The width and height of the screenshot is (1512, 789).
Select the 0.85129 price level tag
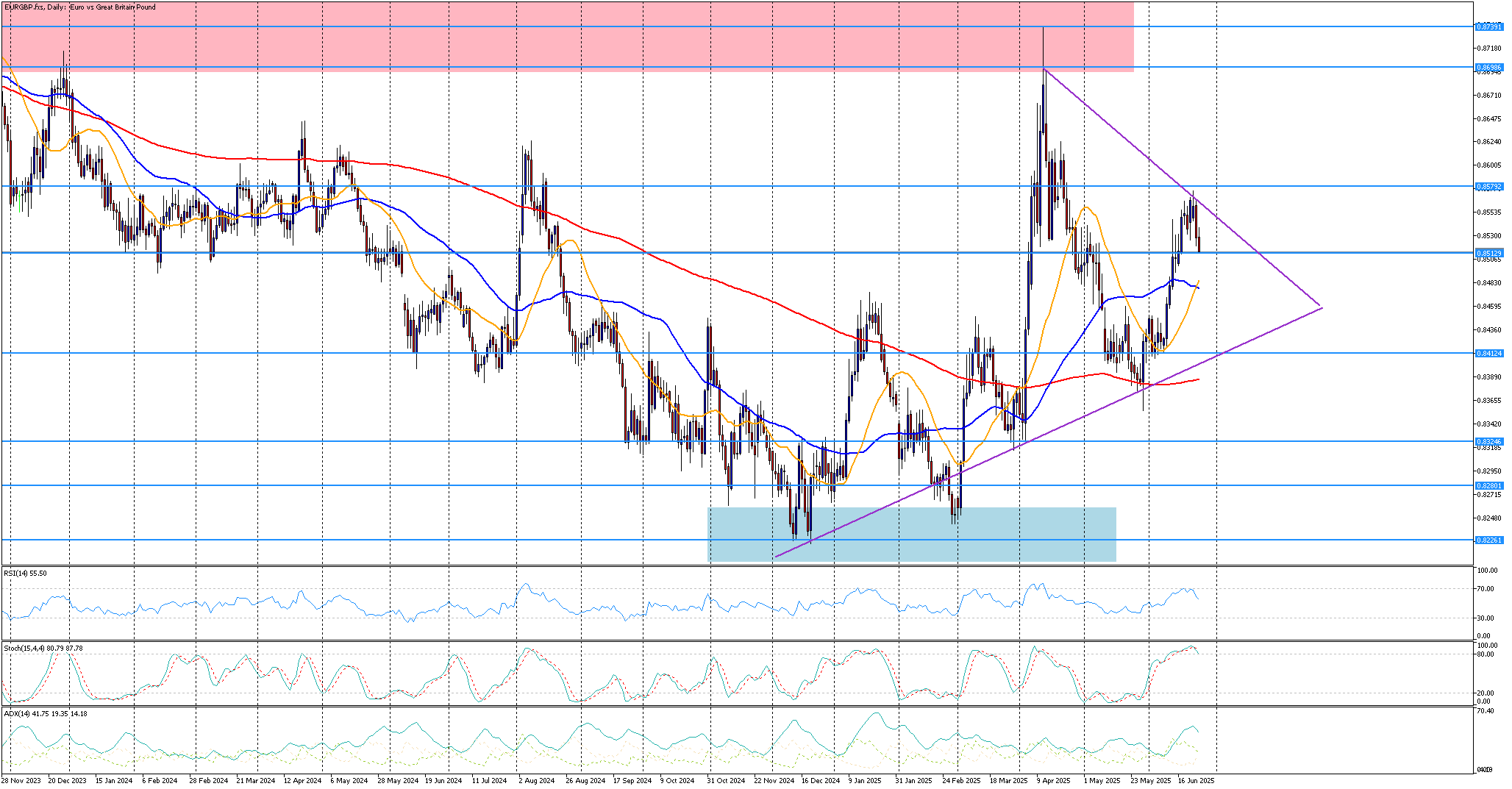point(1489,253)
